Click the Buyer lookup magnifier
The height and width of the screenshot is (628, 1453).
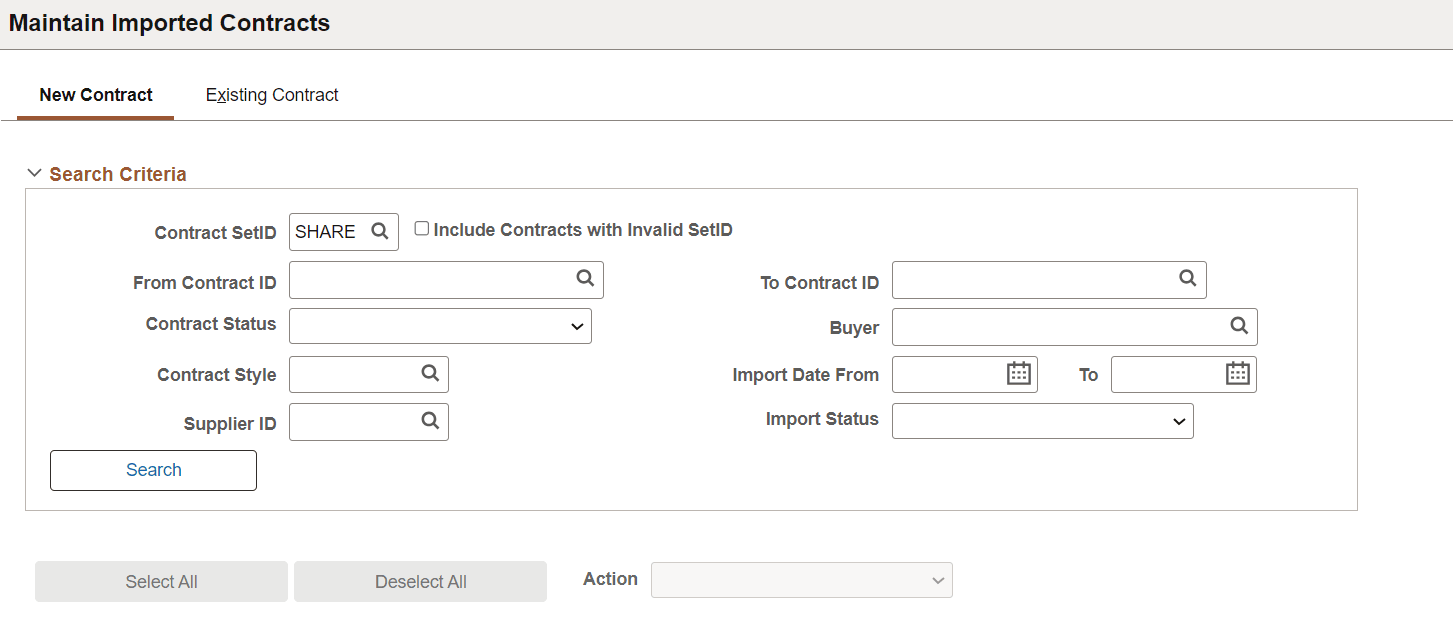(x=1239, y=326)
